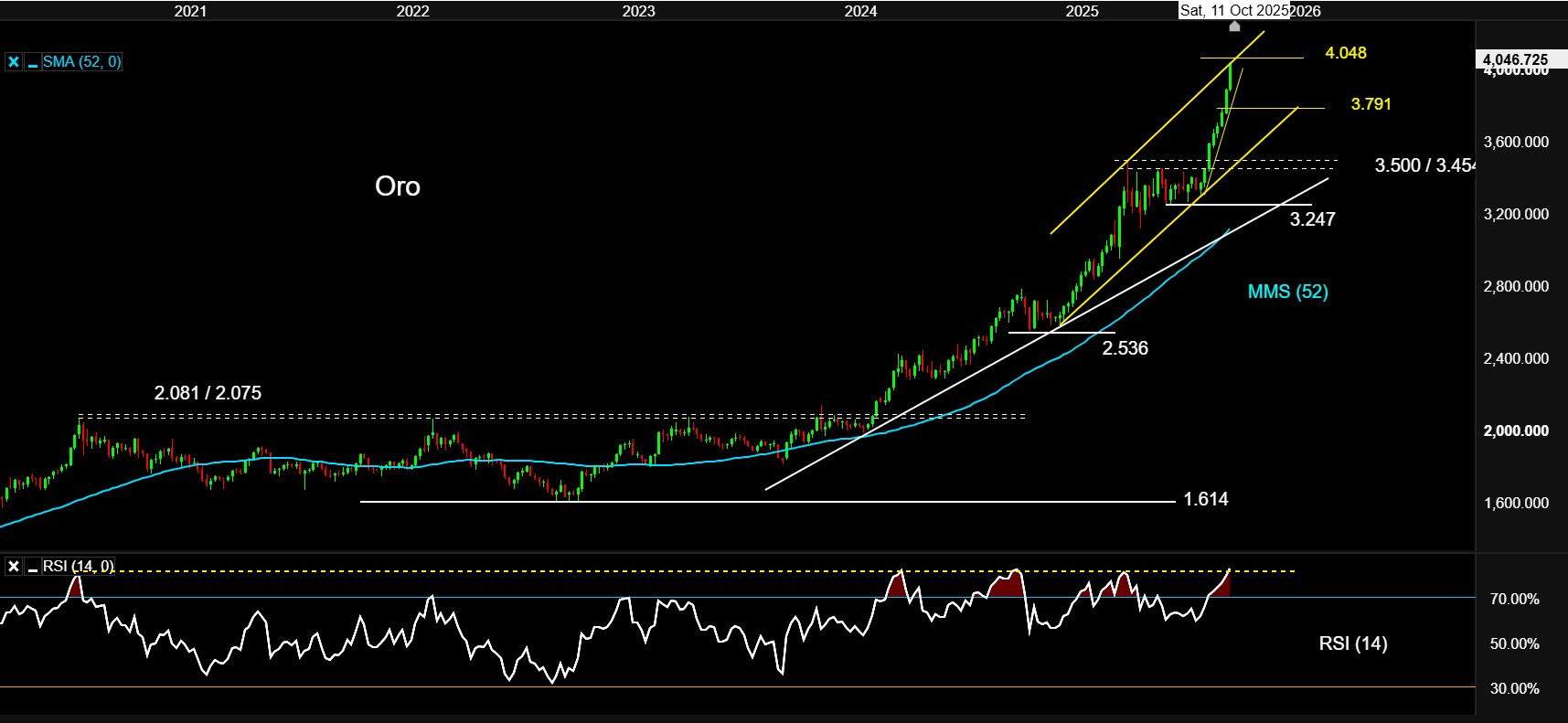This screenshot has width=1568, height=723.
Task: Minimize the RSI panel using its underscore icon
Action: (x=33, y=567)
